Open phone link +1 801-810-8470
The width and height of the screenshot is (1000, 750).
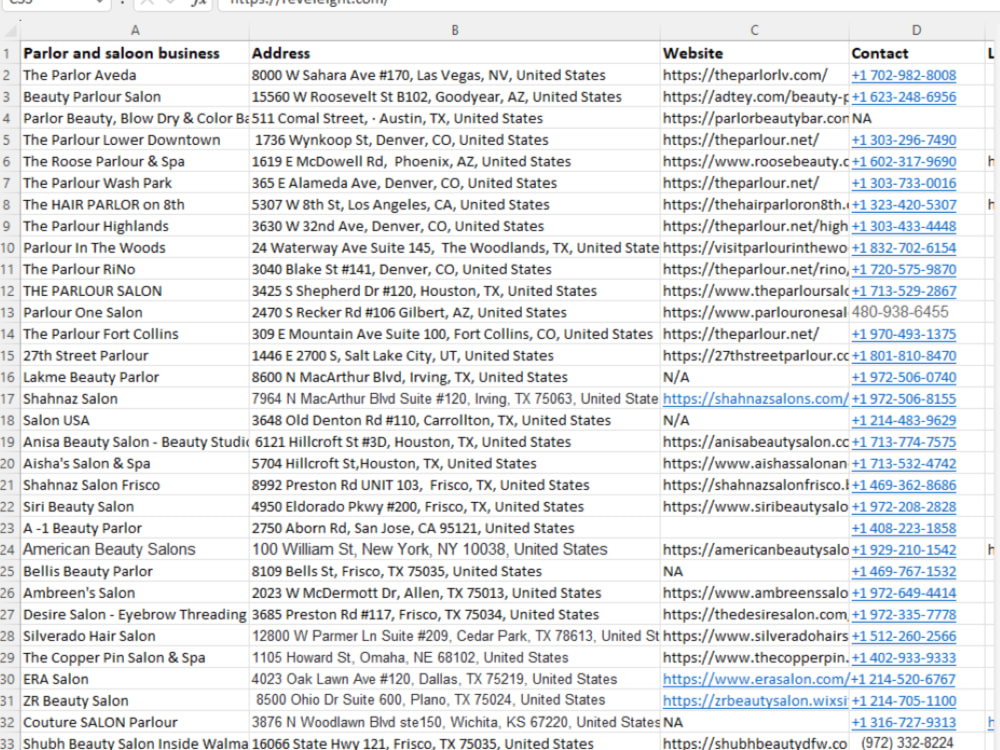[x=904, y=356]
